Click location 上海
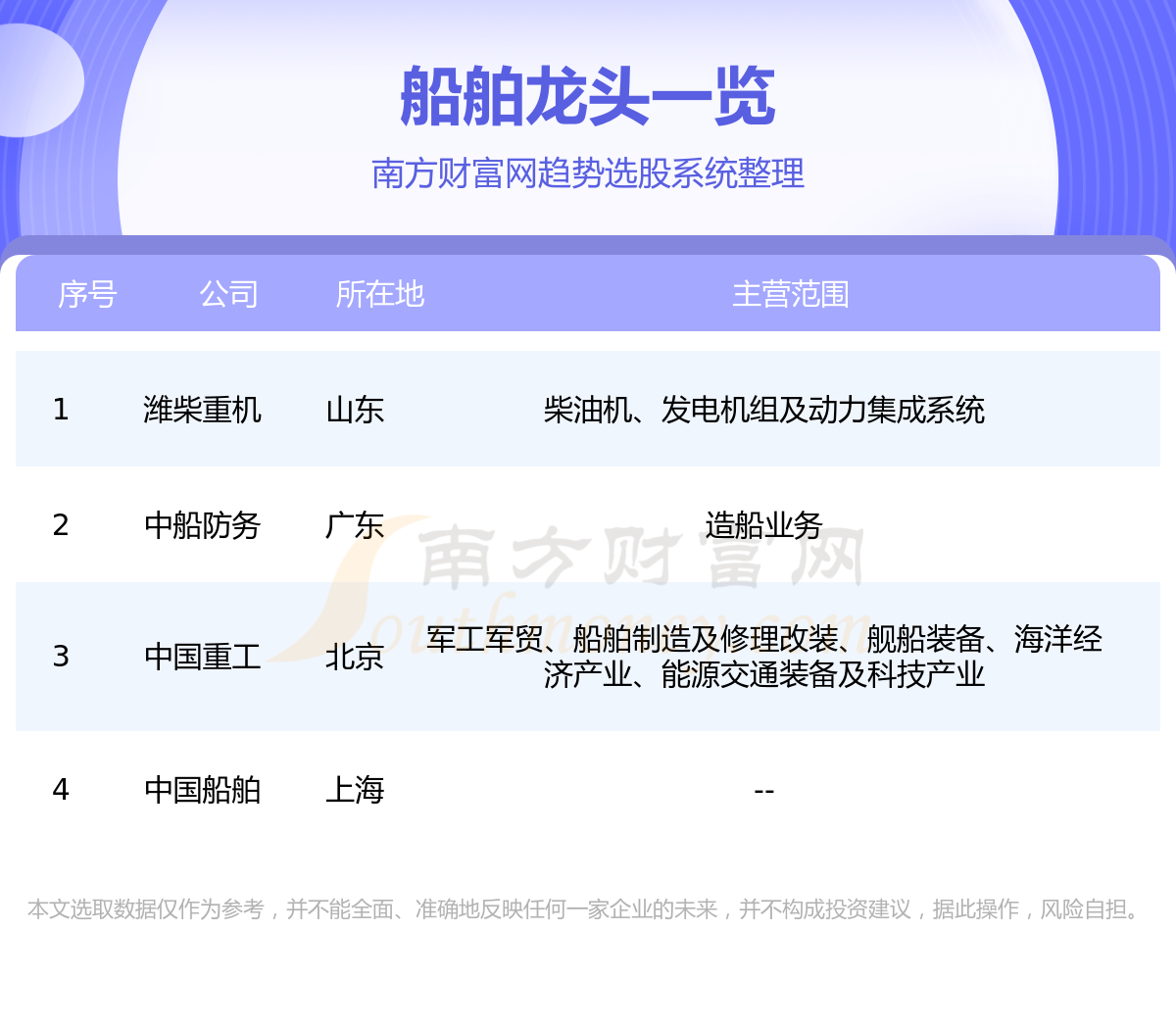1176x1029 pixels. [x=355, y=790]
